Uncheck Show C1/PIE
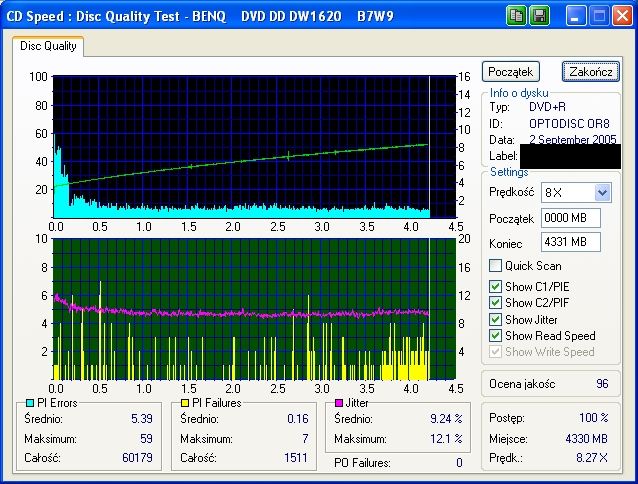This screenshot has height=484, width=638. [x=495, y=286]
